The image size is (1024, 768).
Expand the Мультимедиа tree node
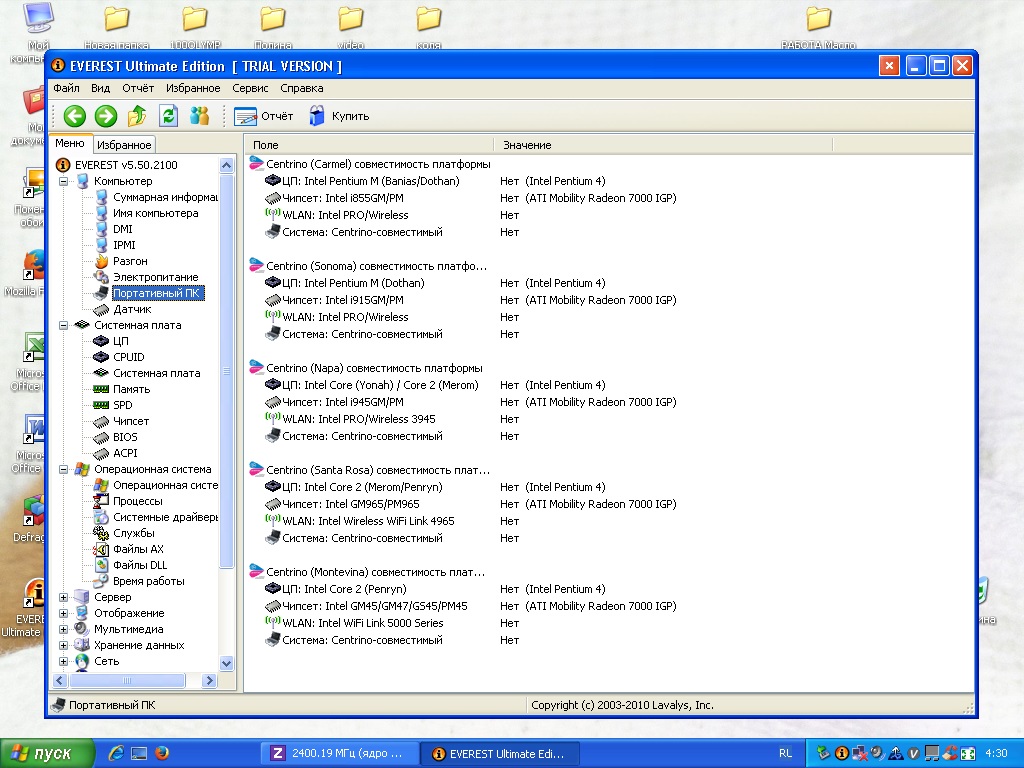coord(63,630)
